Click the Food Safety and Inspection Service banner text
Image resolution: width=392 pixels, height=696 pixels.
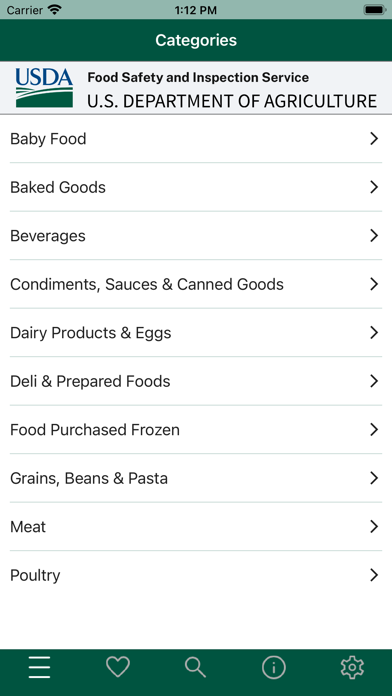[x=198, y=77]
